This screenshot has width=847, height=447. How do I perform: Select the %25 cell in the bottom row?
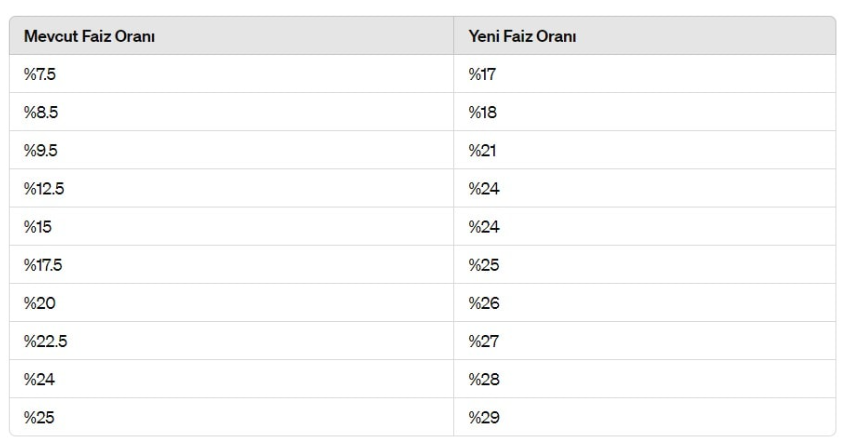[x=39, y=418]
